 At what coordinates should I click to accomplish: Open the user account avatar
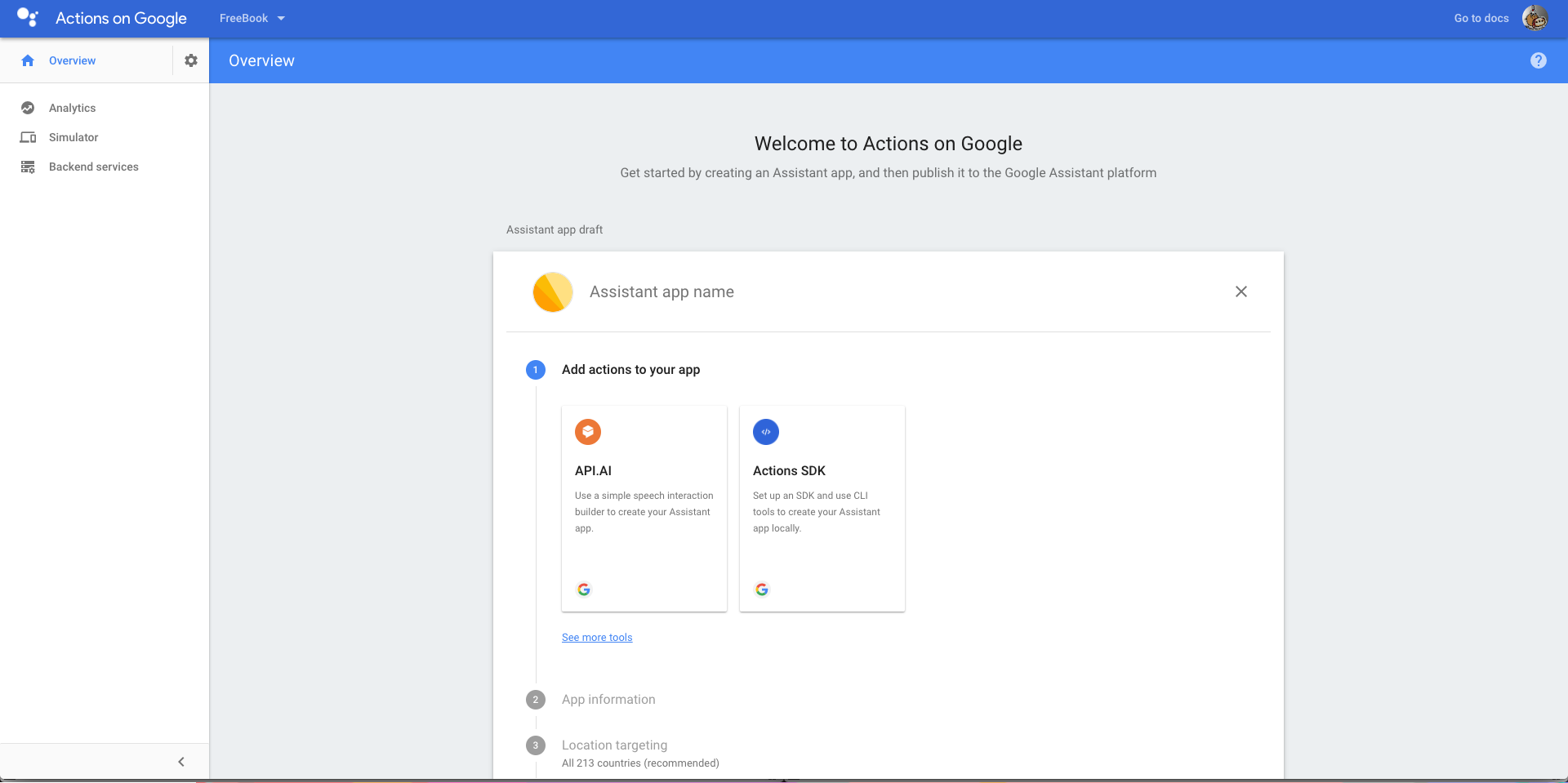click(1535, 18)
